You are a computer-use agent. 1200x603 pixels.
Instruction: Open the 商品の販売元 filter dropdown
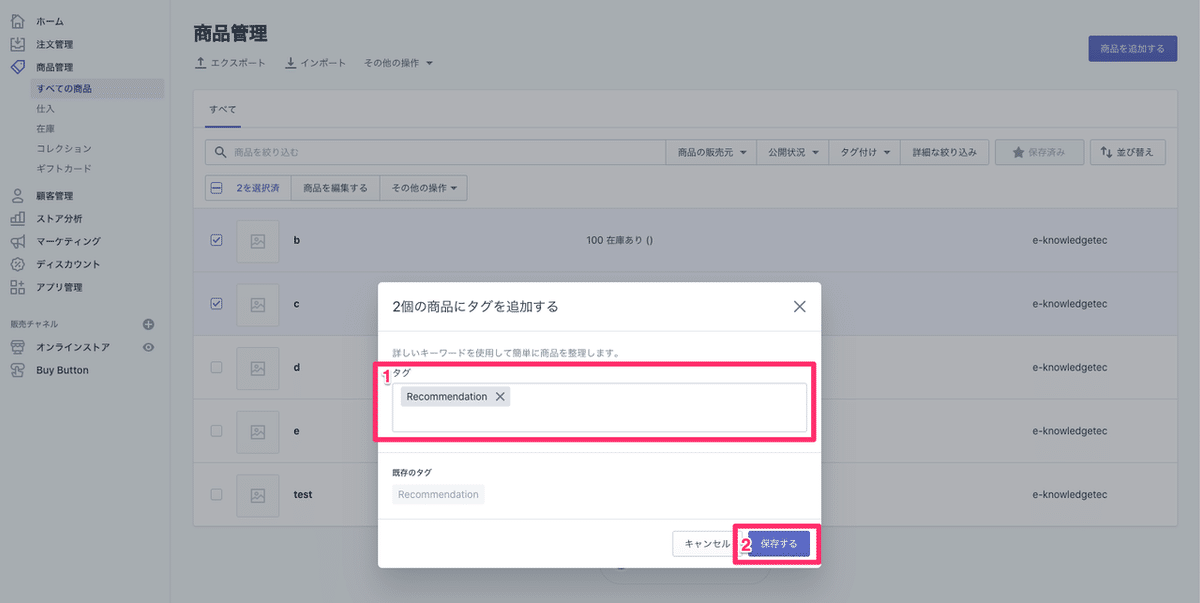pos(711,153)
